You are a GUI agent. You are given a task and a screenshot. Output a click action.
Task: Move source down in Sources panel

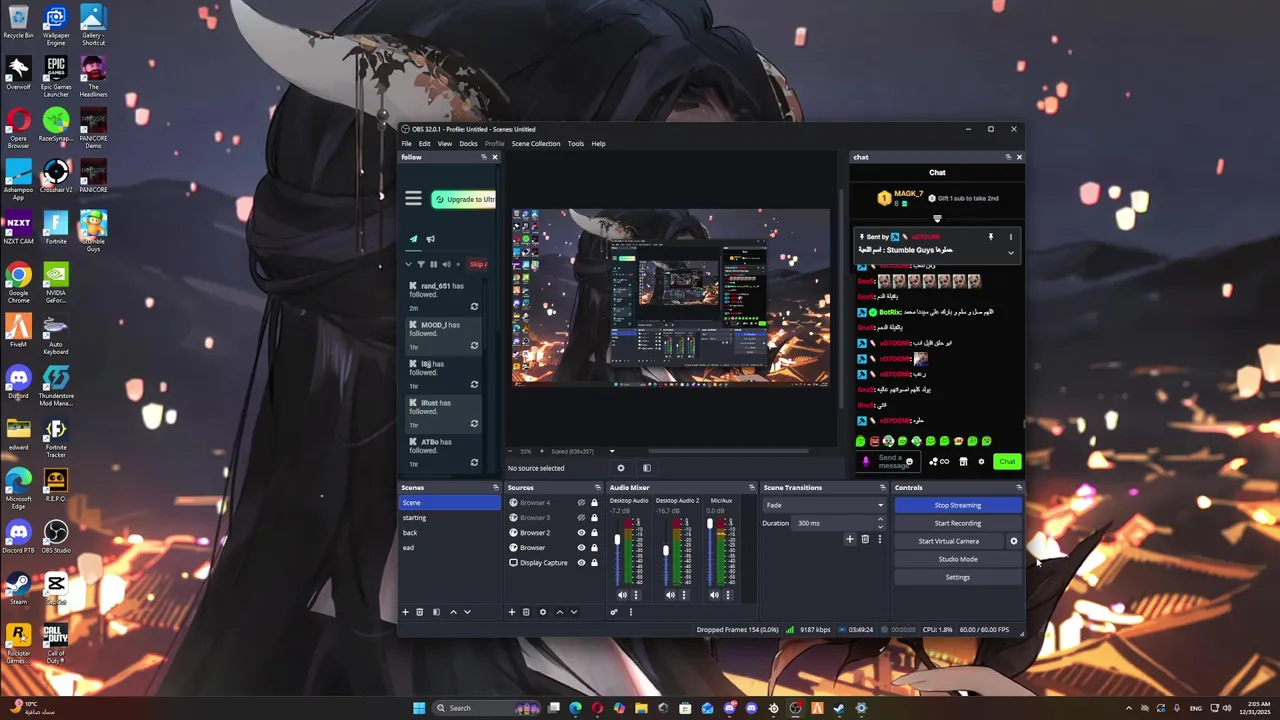point(574,612)
